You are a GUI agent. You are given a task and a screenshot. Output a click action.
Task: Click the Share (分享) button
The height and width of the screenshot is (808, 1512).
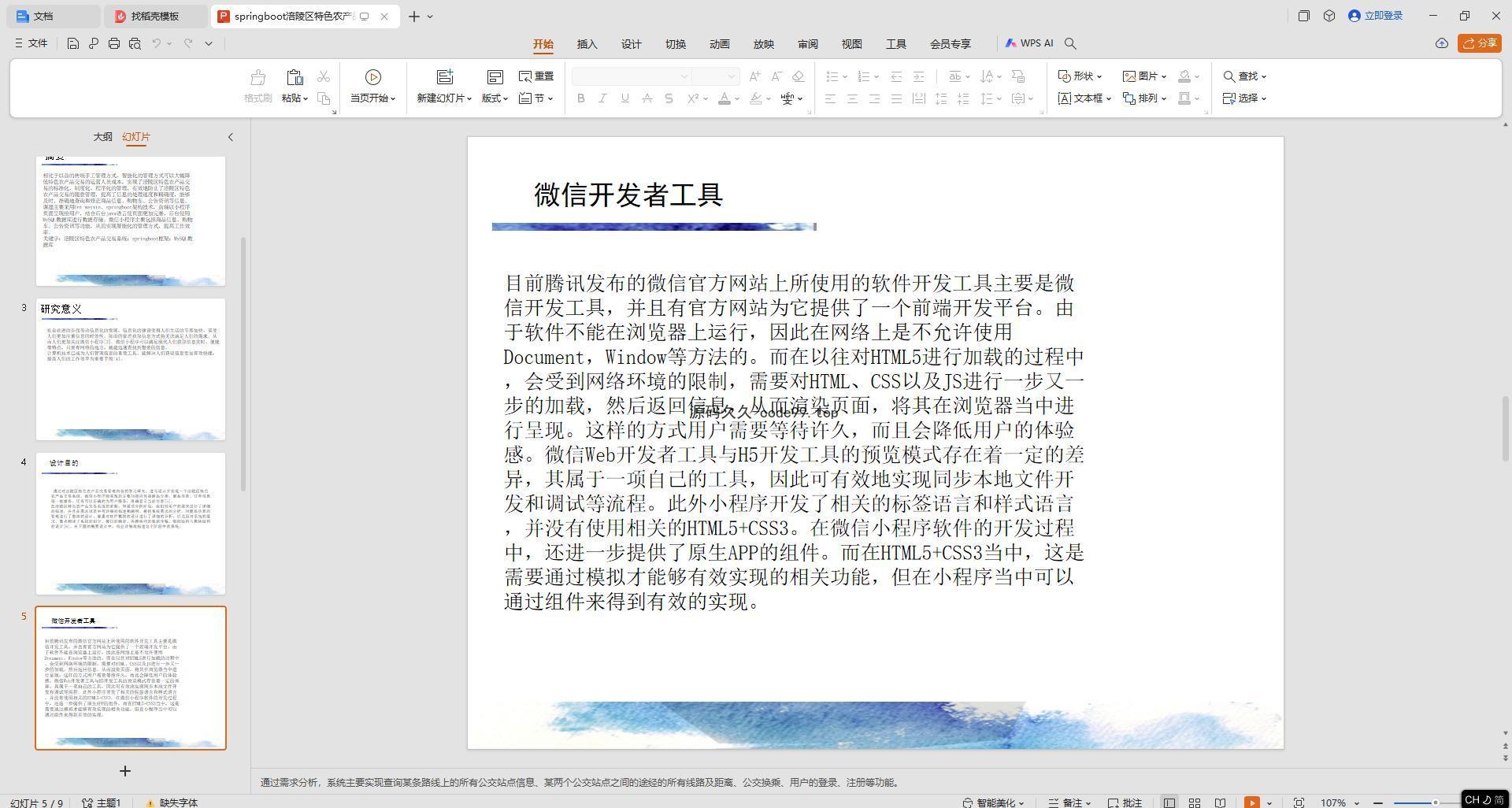click(1479, 43)
